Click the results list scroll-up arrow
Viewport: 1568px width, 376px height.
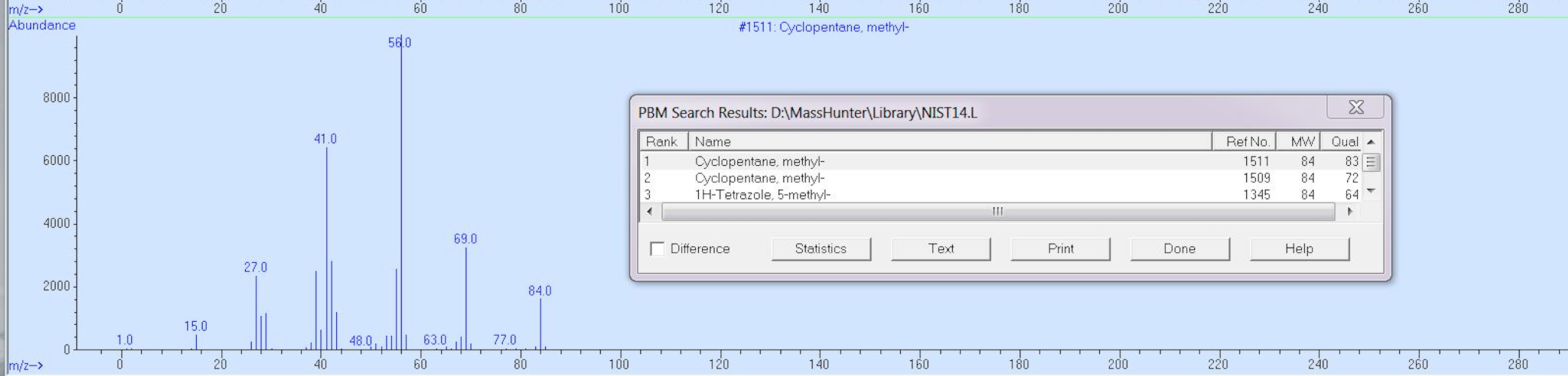click(1371, 142)
